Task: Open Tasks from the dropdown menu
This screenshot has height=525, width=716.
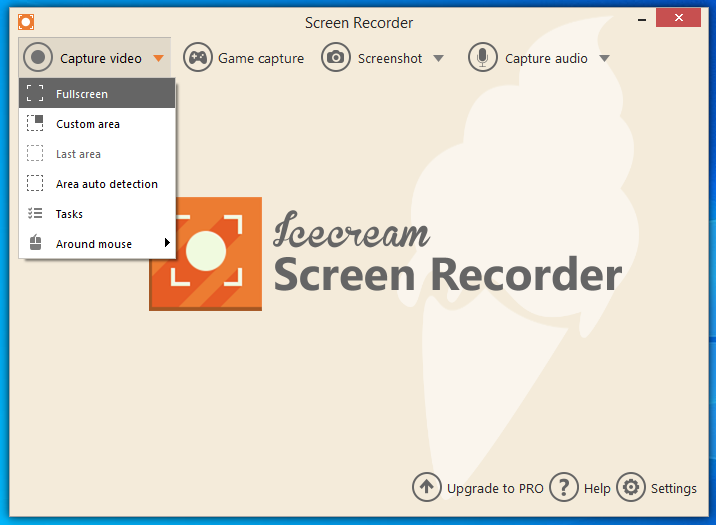Action: [x=70, y=214]
